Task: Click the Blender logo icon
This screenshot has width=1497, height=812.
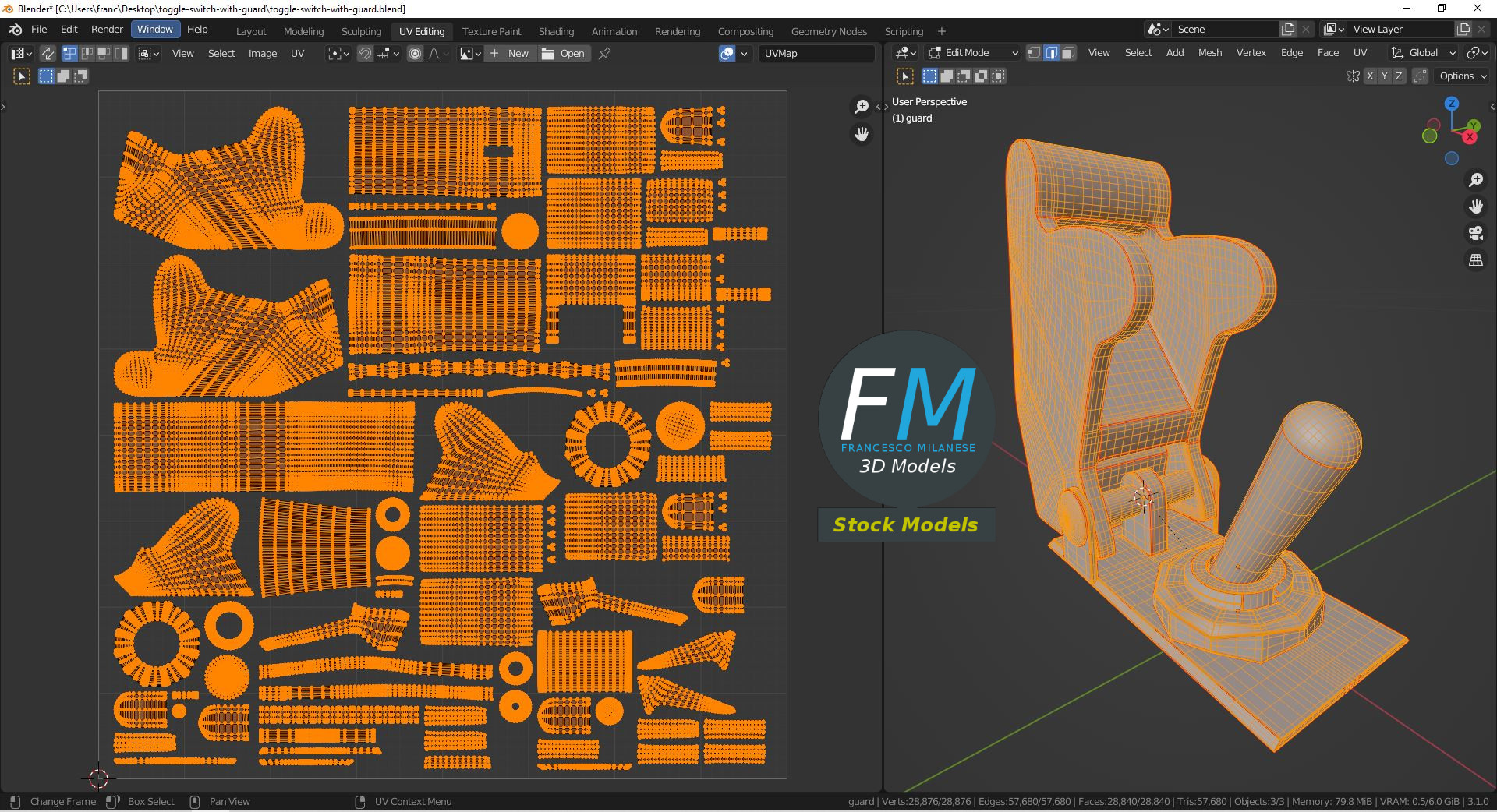Action: click(x=15, y=30)
